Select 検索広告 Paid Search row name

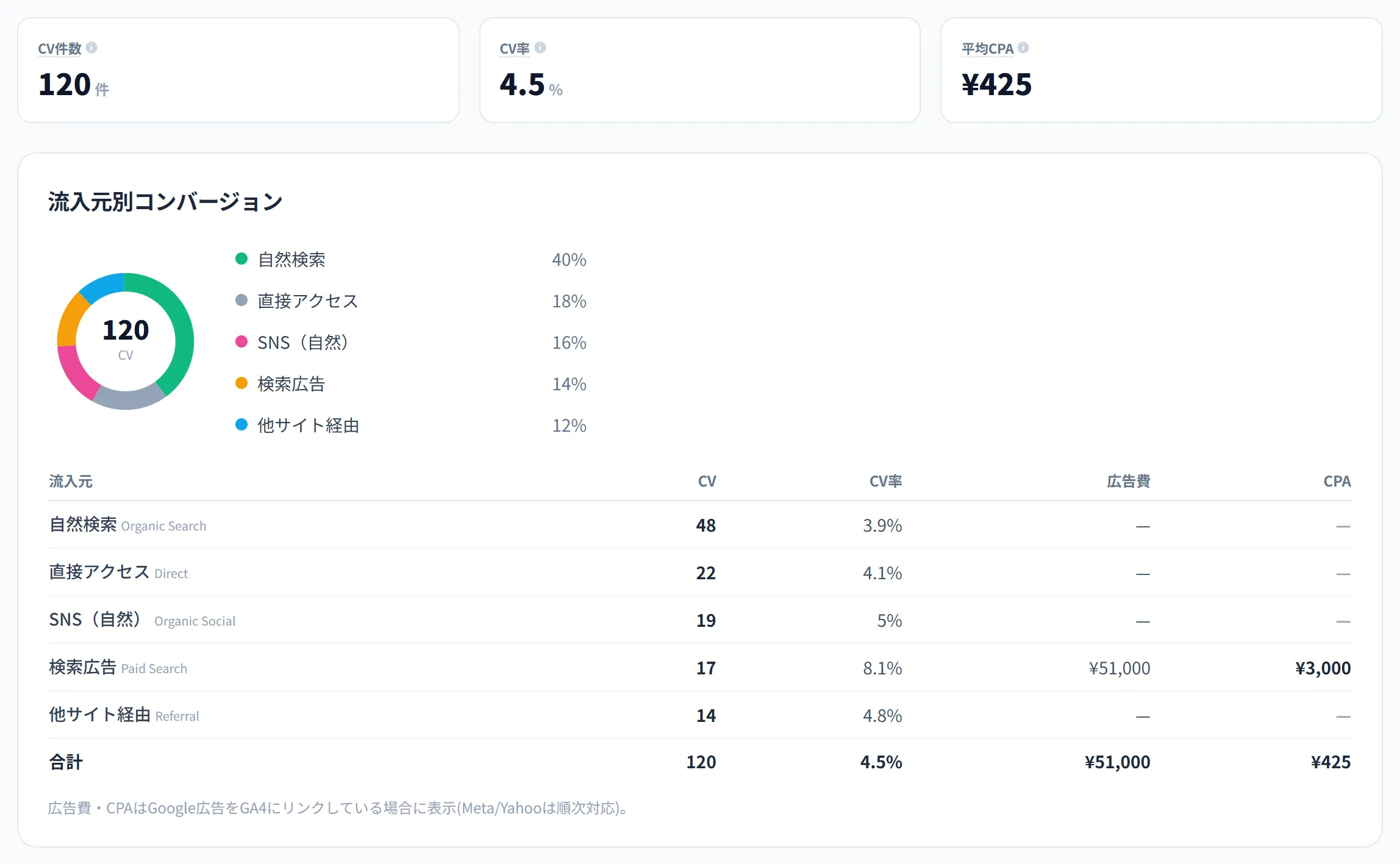[118, 668]
